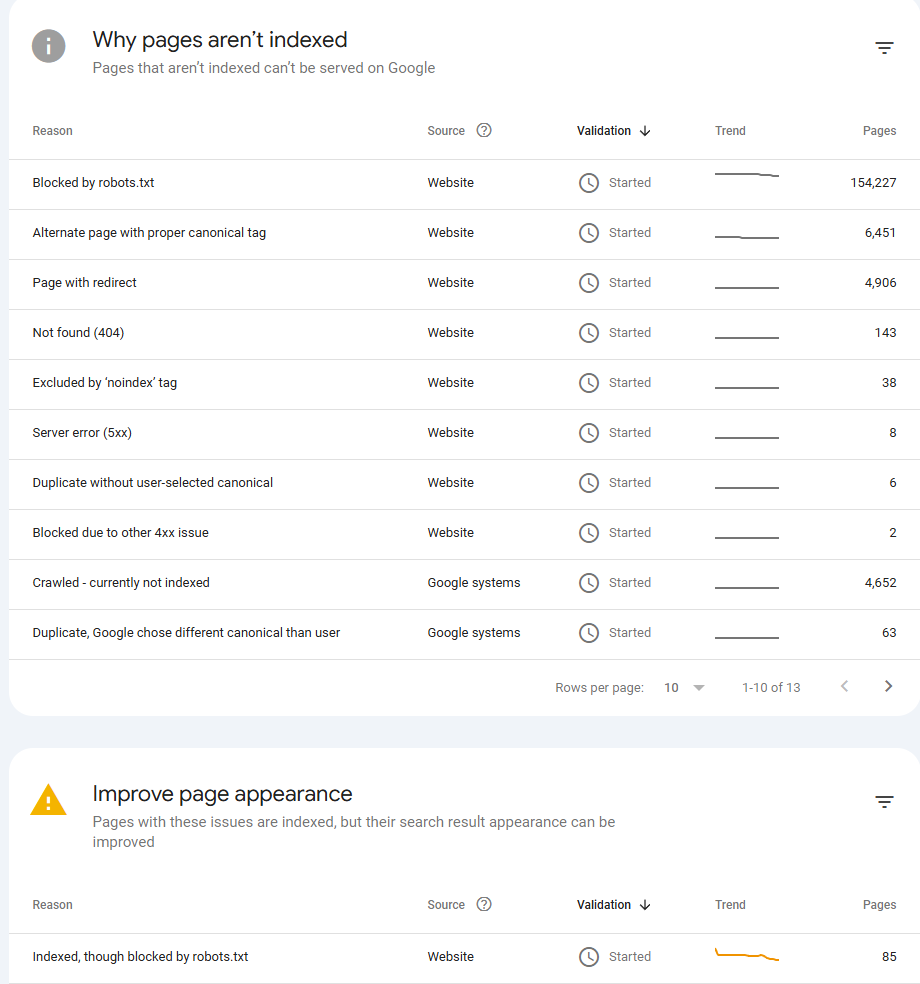Click the yellow warning triangle icon
This screenshot has width=920, height=984.
(48, 800)
